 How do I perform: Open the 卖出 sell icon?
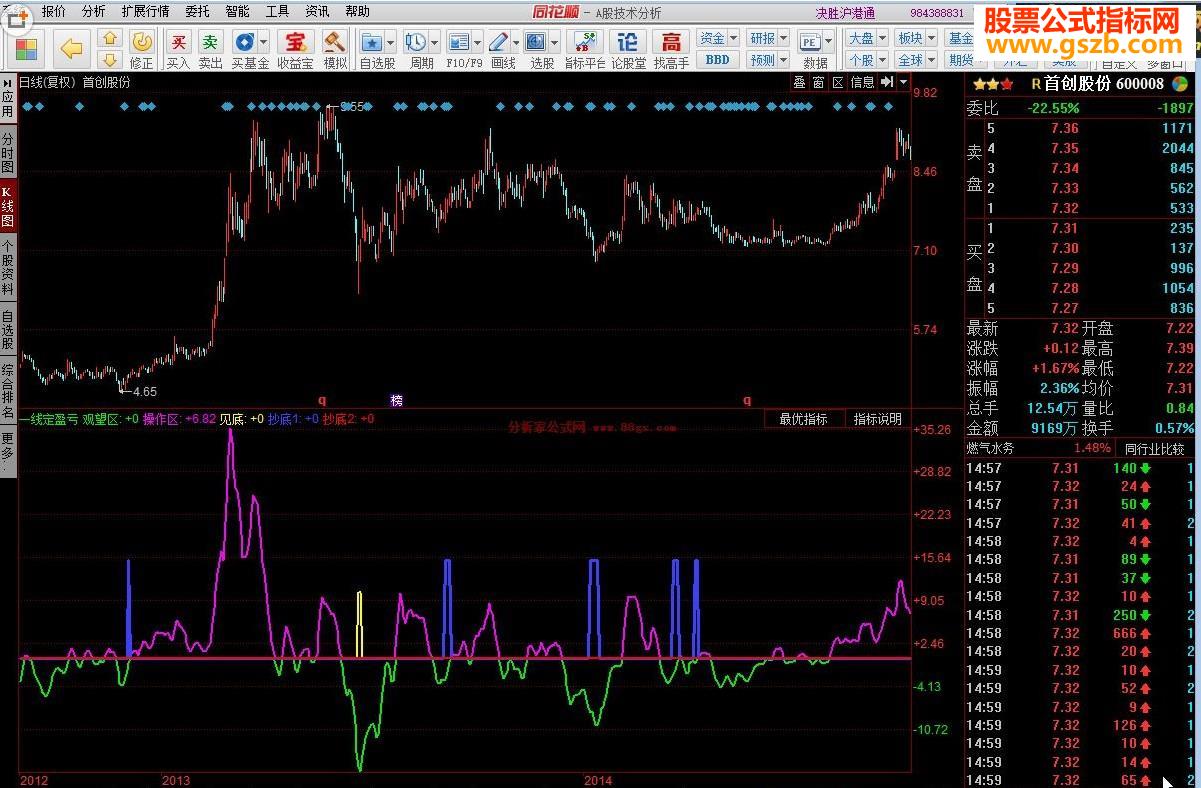pos(210,42)
